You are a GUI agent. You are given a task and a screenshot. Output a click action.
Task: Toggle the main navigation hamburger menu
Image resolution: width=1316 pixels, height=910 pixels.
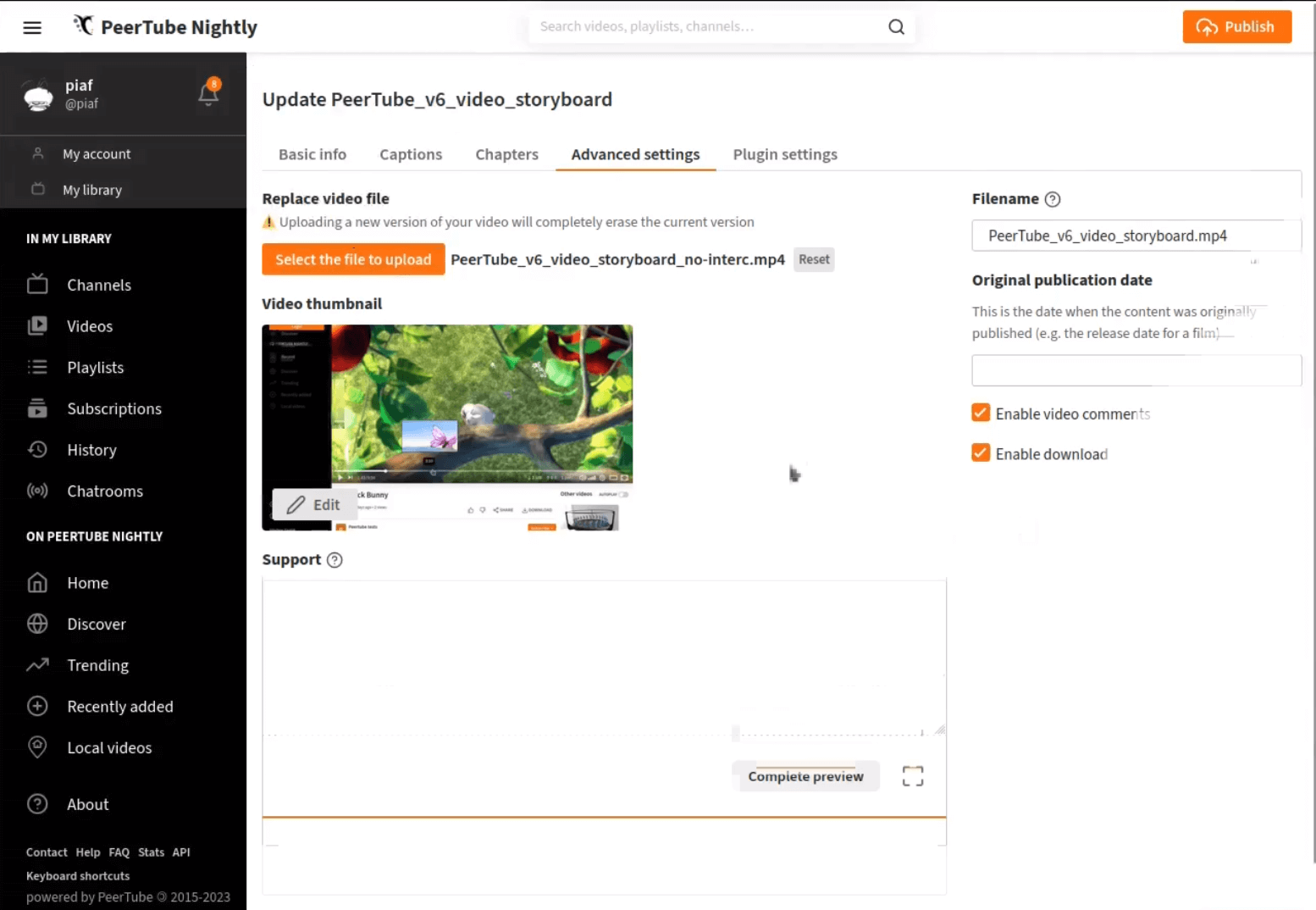tap(32, 26)
